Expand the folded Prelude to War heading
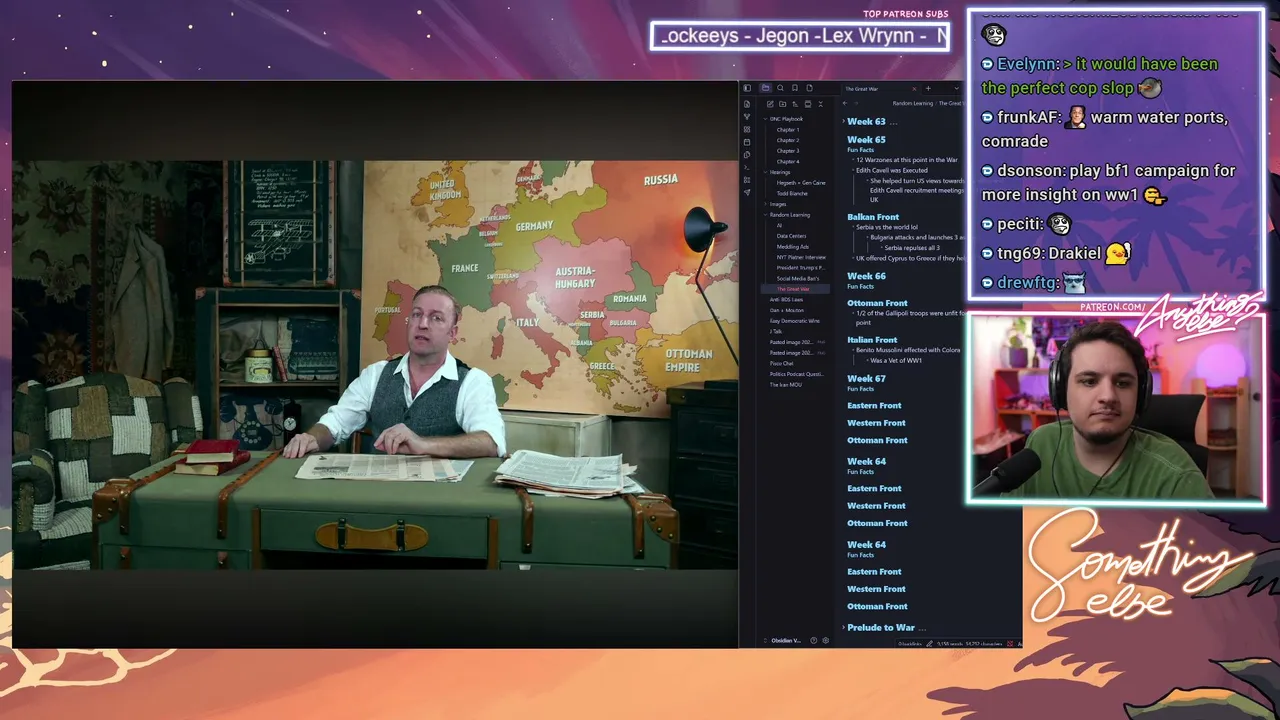The height and width of the screenshot is (720, 1280). point(844,627)
